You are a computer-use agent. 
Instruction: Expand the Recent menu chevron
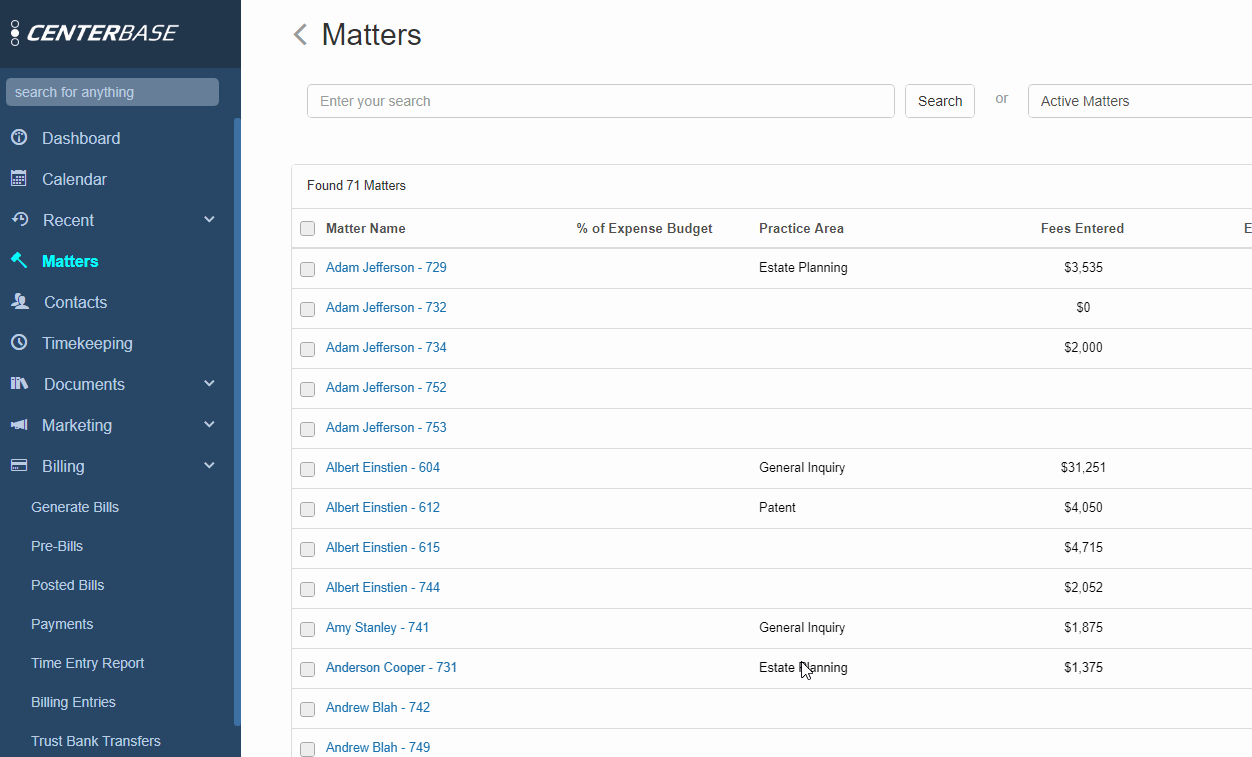click(209, 220)
